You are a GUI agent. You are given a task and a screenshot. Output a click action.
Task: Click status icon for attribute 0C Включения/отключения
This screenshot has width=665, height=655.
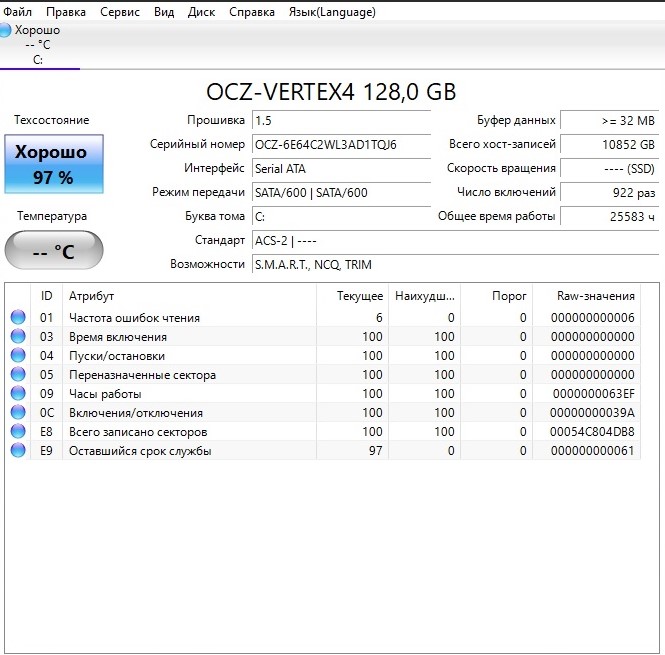click(18, 412)
